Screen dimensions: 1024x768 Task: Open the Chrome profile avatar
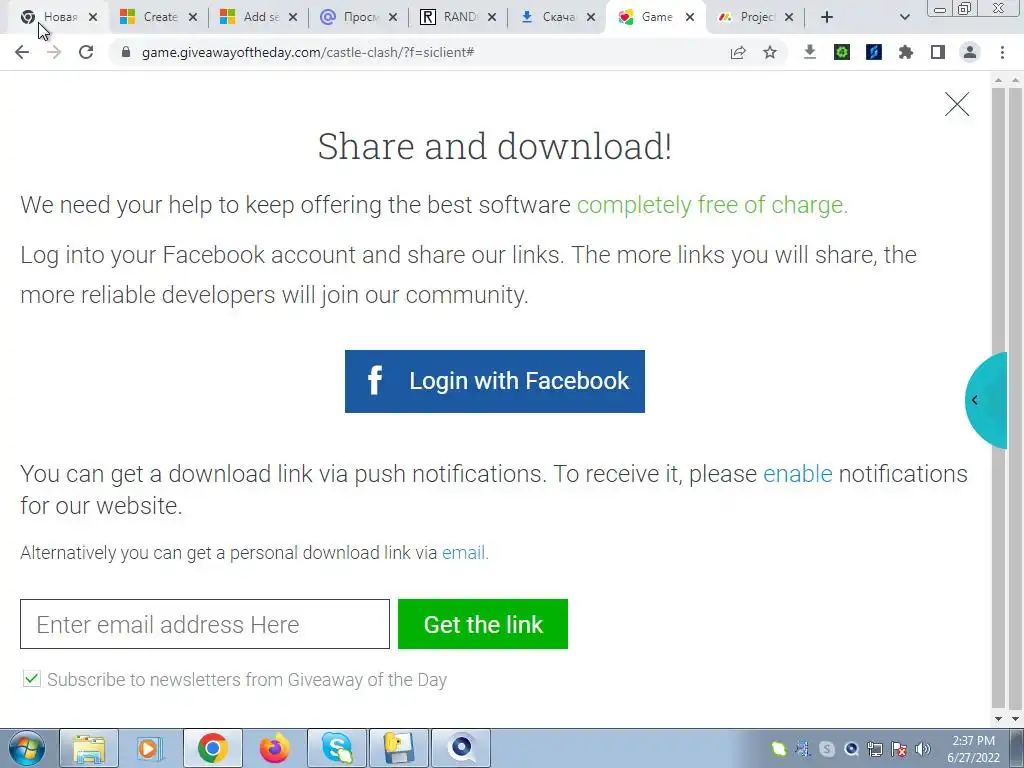tap(970, 52)
